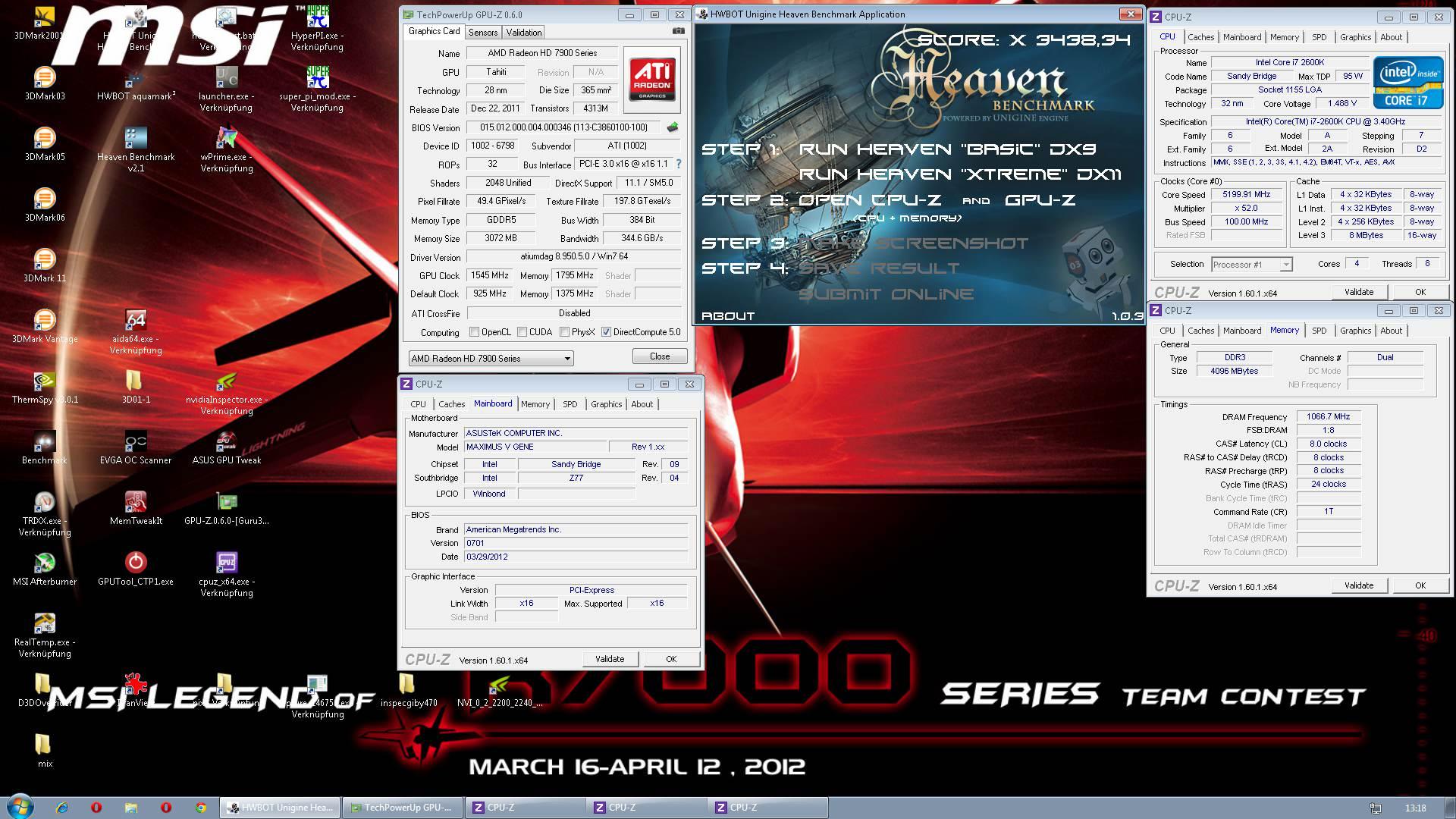Click Save Result step in Heaven app
This screenshot has height=819, width=1456.
(x=879, y=268)
